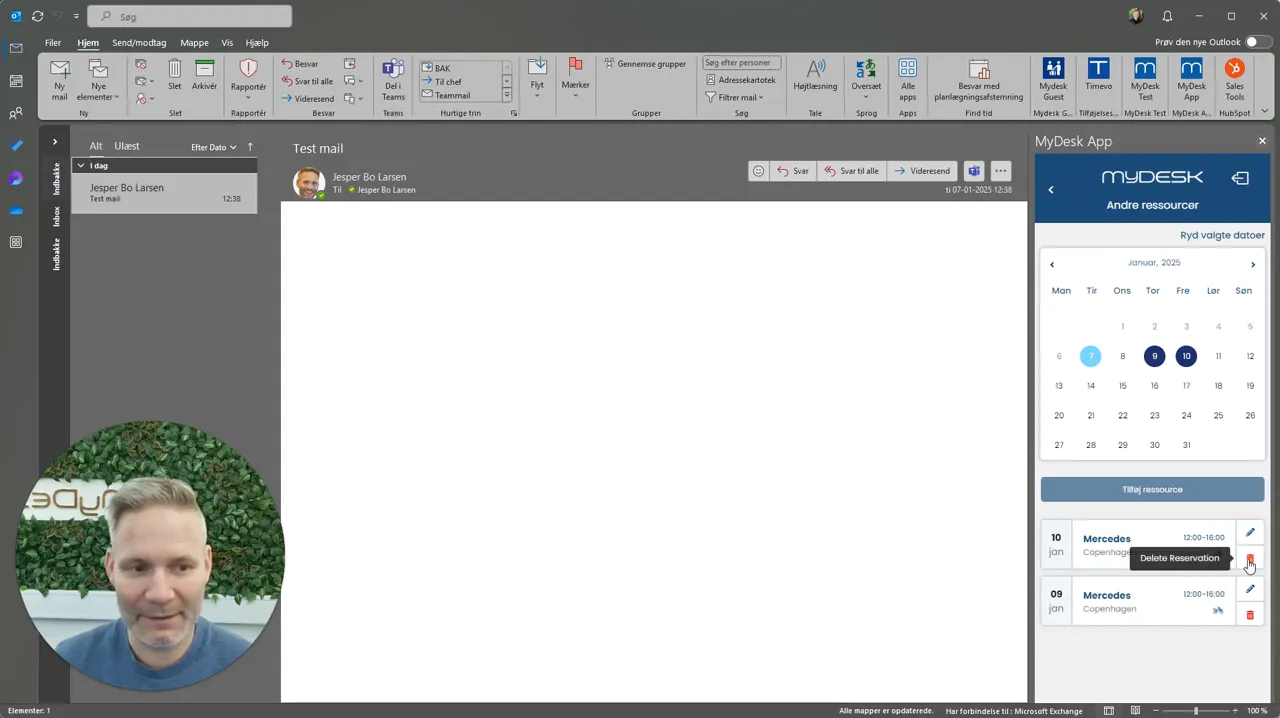Select the Jesper Bo Larsen Test mail
Image resolution: width=1280 pixels, height=718 pixels.
click(x=165, y=193)
